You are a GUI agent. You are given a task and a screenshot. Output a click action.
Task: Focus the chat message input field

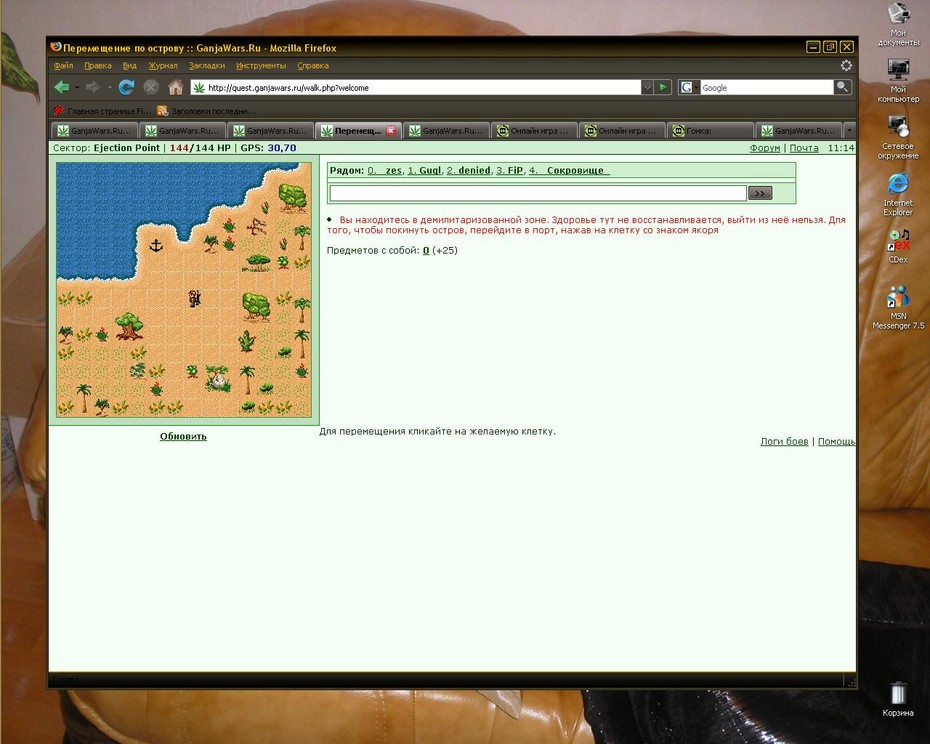coord(538,193)
